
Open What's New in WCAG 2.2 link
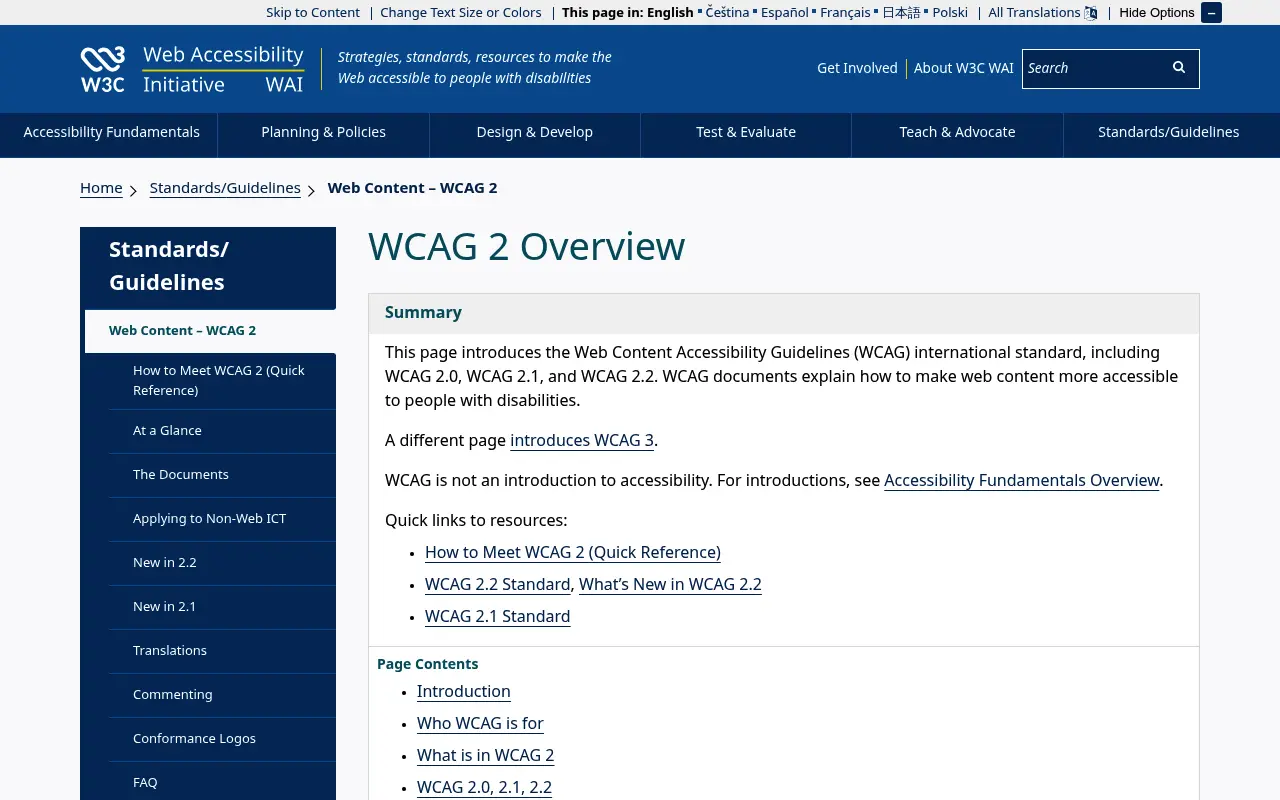(670, 585)
